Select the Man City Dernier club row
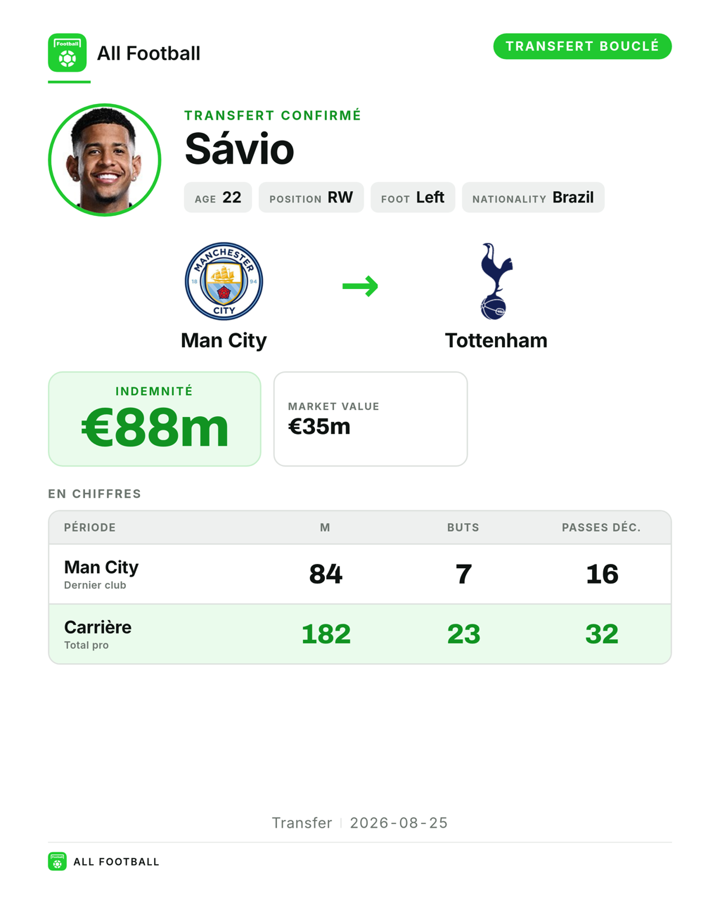The image size is (720, 900). pos(360,574)
